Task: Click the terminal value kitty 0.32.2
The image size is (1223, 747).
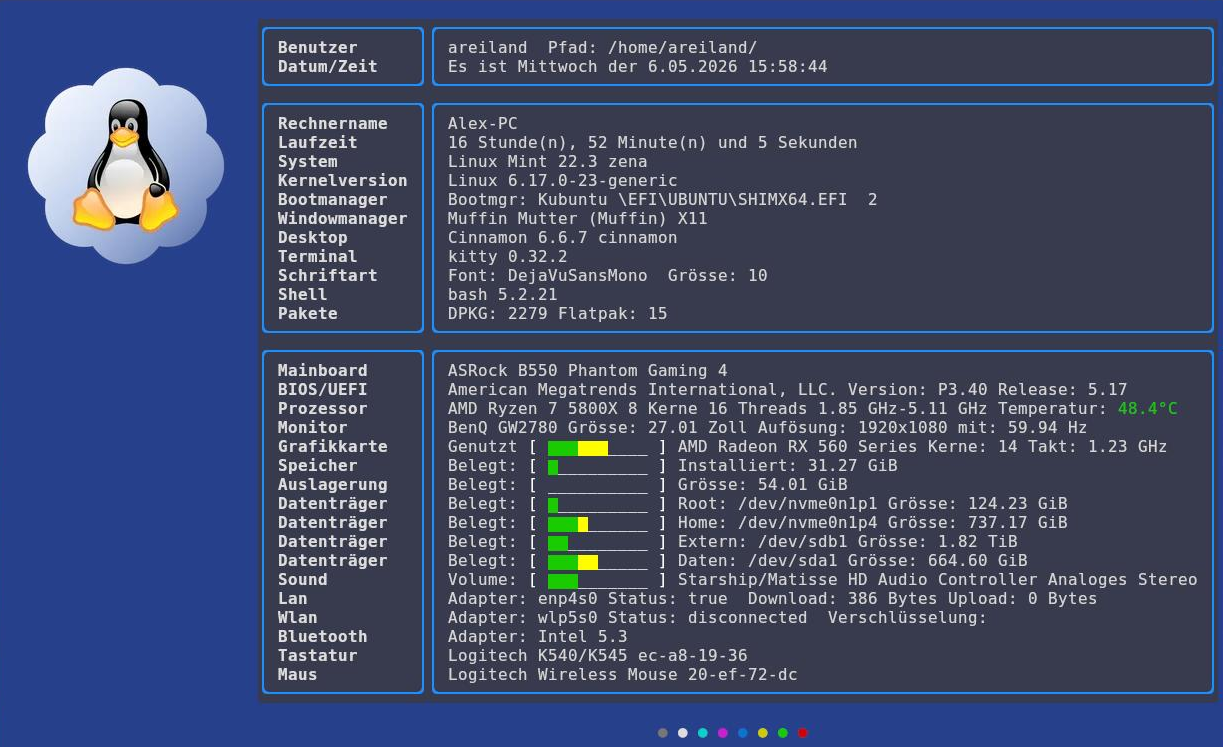Action: (x=508, y=257)
